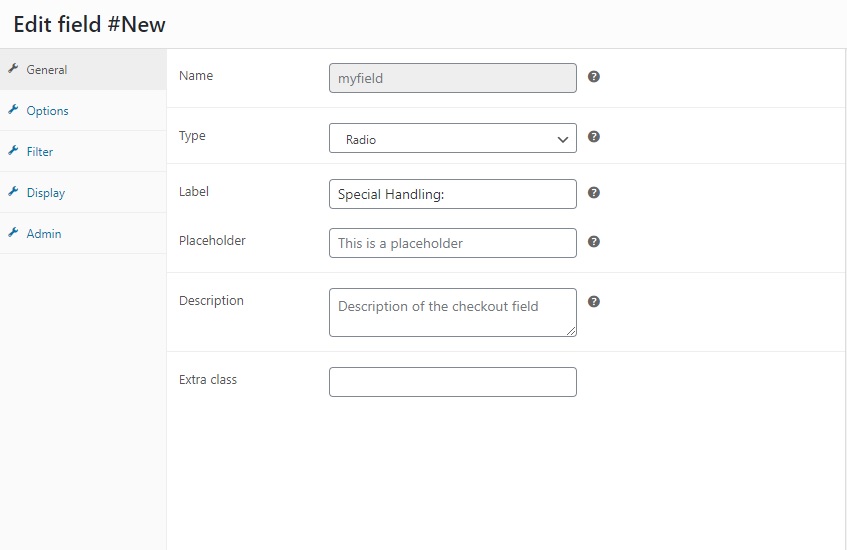Click the wrench icon beside Filter
Screen dimensions: 847x550
point(14,151)
